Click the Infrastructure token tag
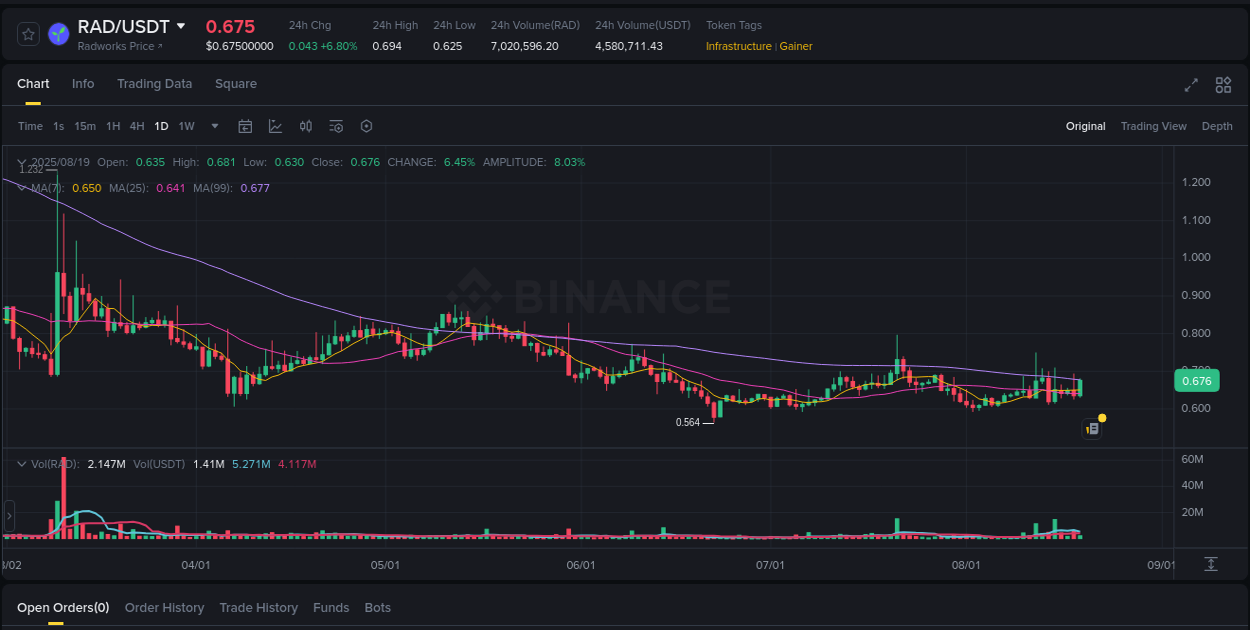Image resolution: width=1250 pixels, height=630 pixels. [737, 46]
